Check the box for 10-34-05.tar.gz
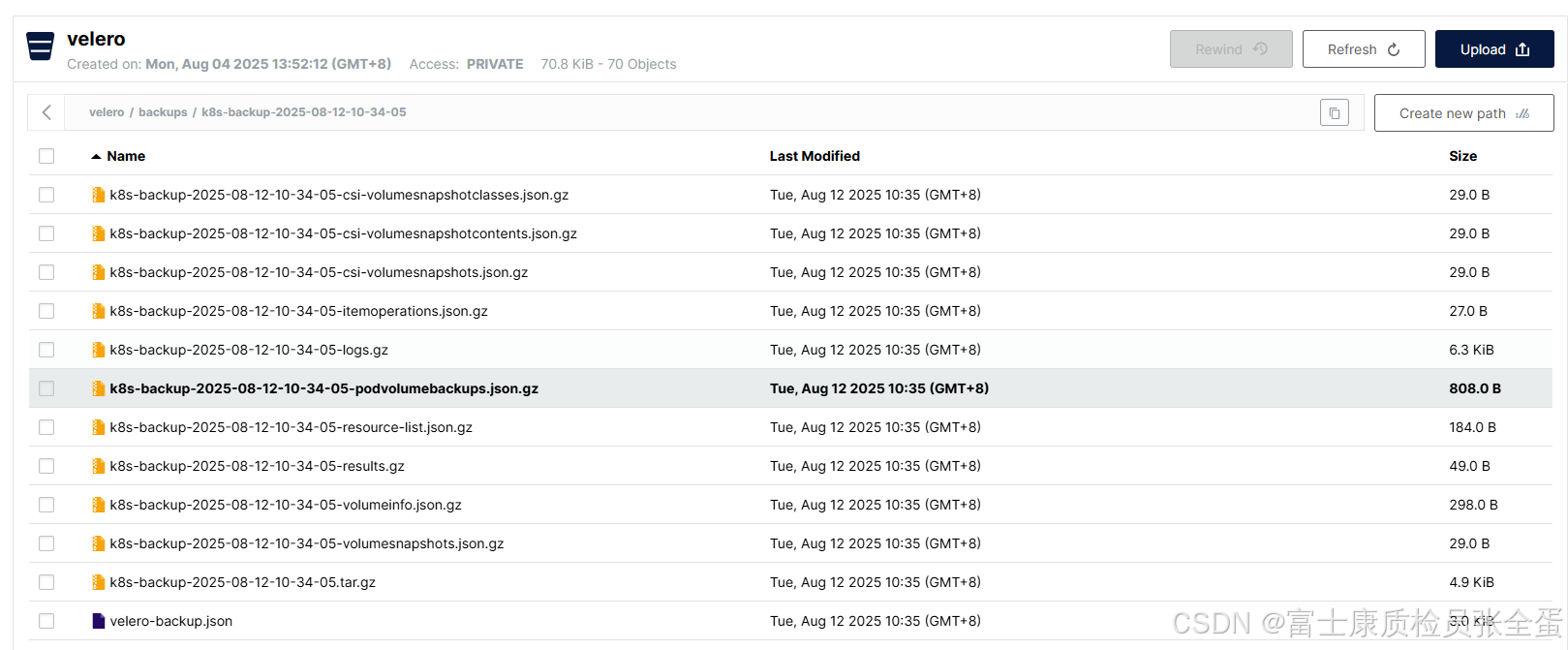Viewport: 1568px width, 650px height. (x=46, y=582)
